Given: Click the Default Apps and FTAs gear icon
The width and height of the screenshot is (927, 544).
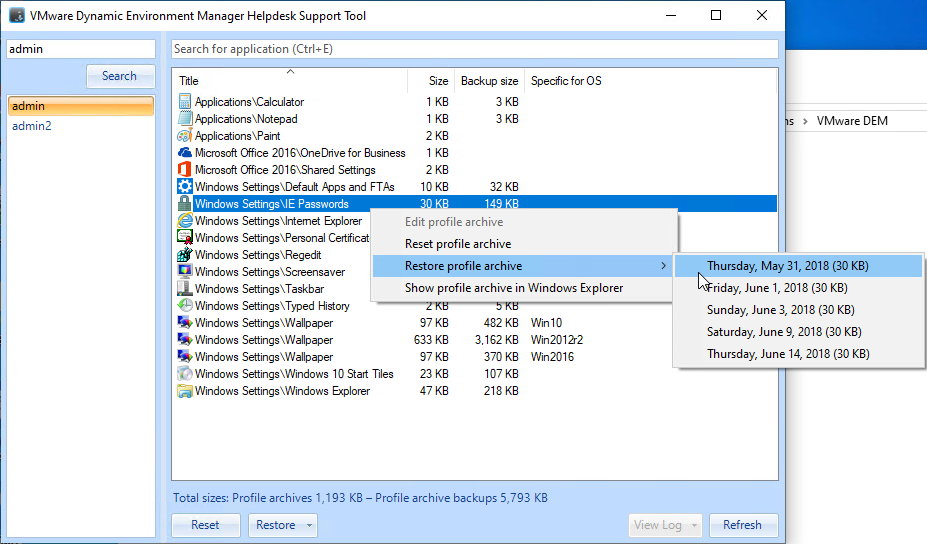Looking at the screenshot, I should coord(184,187).
